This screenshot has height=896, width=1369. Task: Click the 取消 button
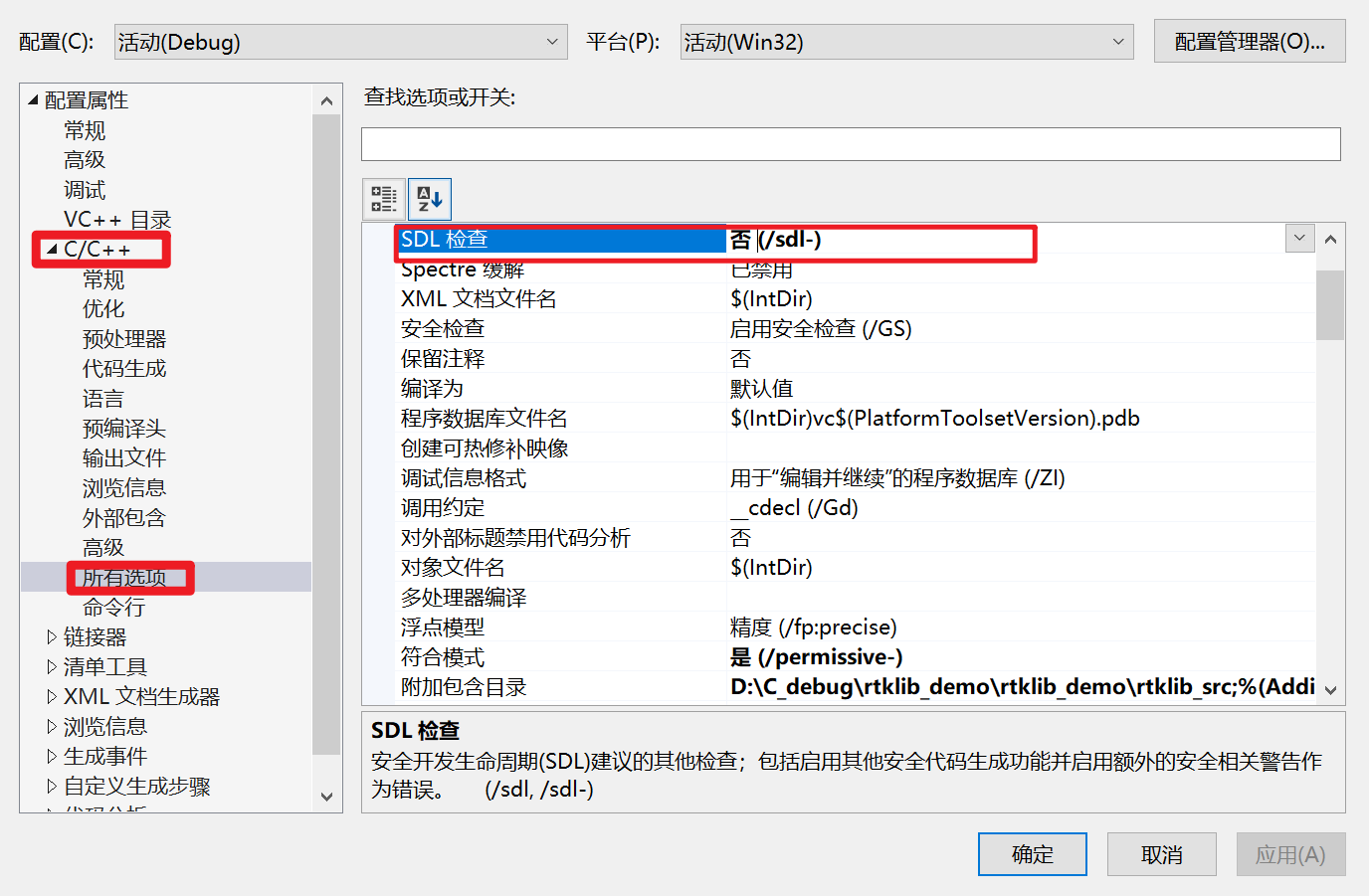(x=1161, y=853)
